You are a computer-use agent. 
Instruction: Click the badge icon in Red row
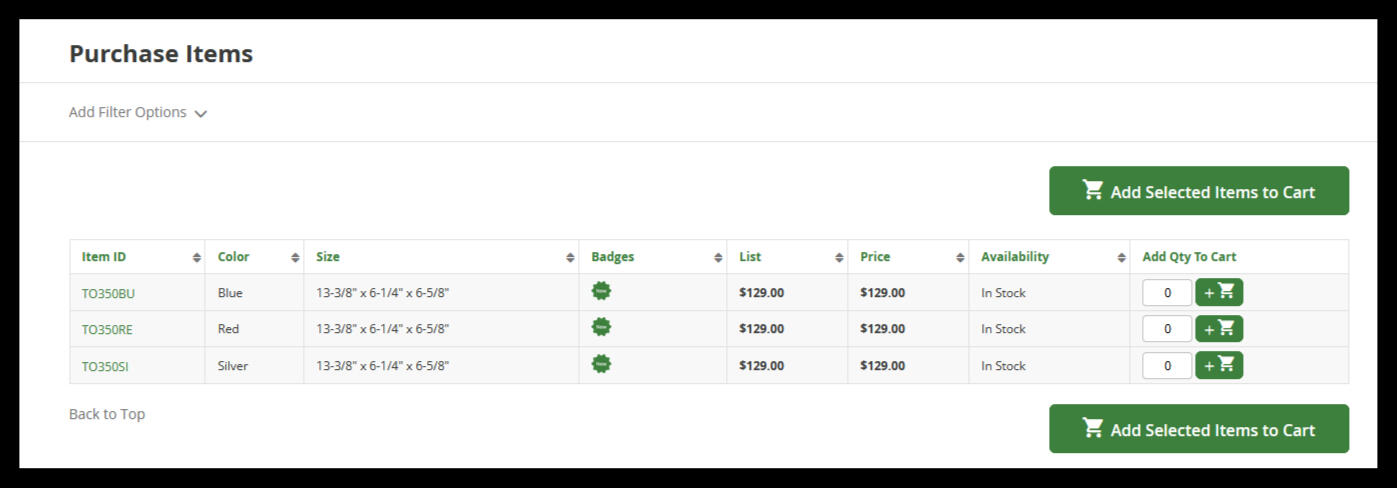click(x=601, y=327)
